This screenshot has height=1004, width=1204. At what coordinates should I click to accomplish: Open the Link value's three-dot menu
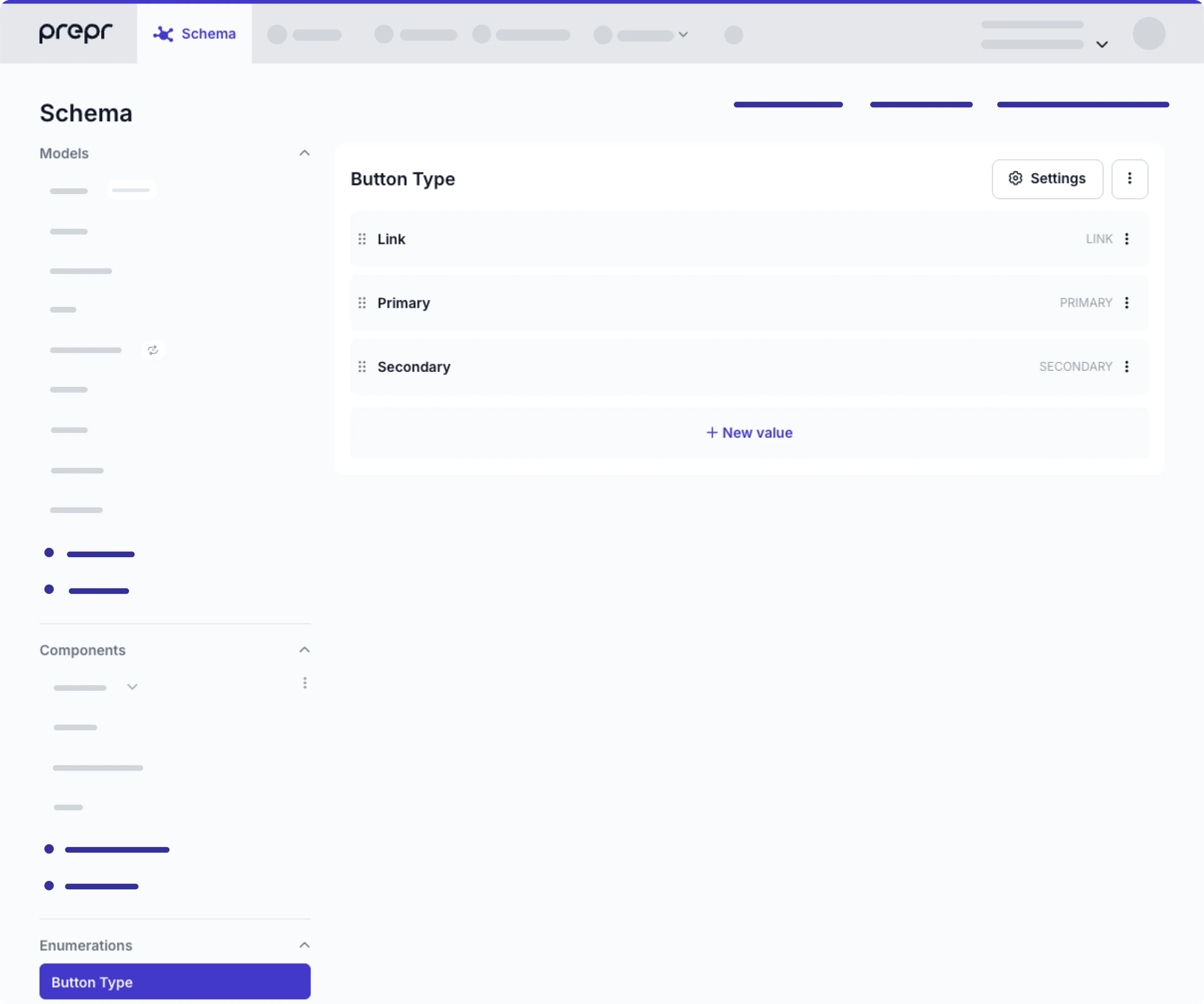pos(1127,239)
